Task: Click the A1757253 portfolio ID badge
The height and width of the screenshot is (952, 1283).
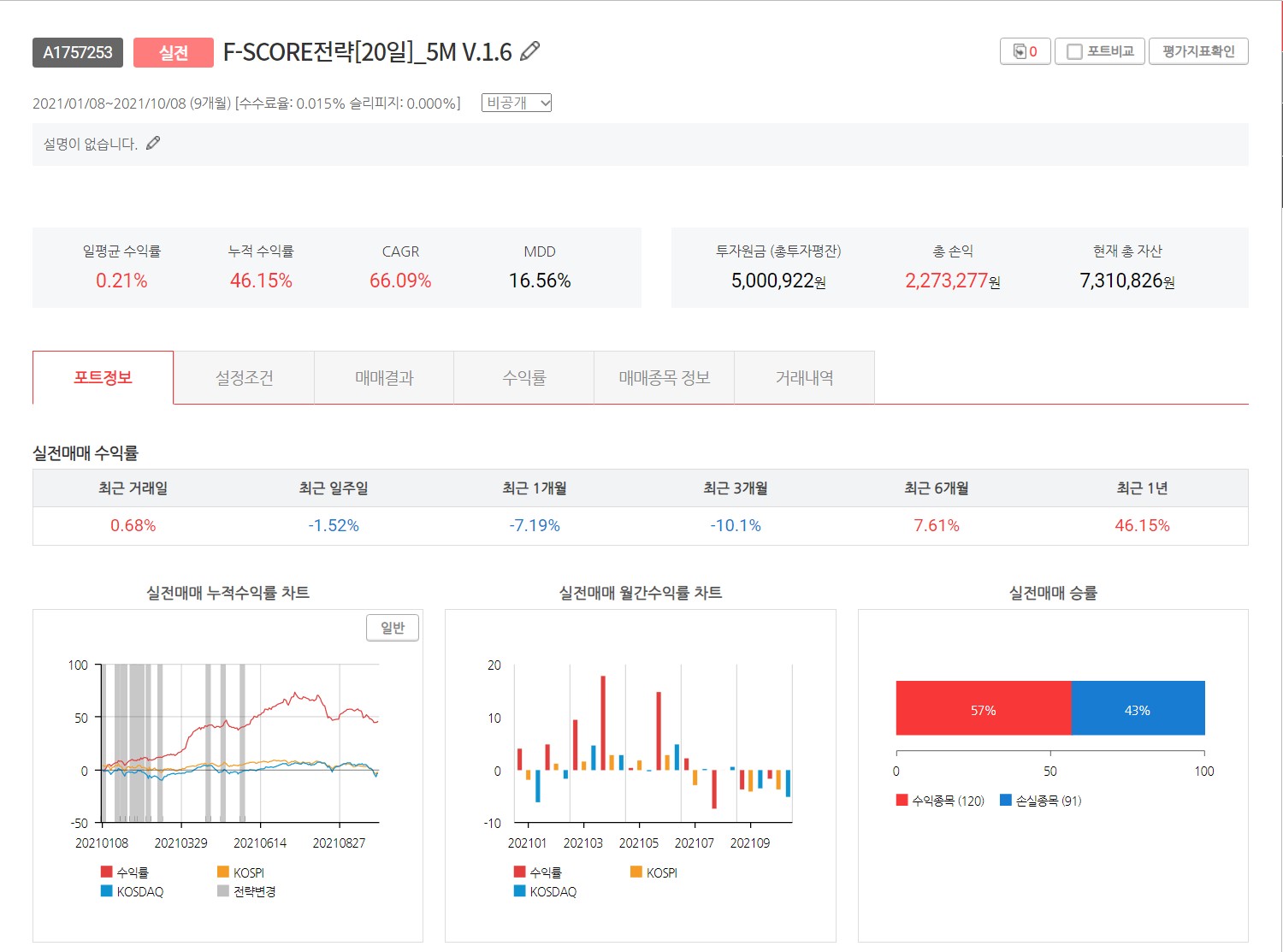Action: pos(78,52)
